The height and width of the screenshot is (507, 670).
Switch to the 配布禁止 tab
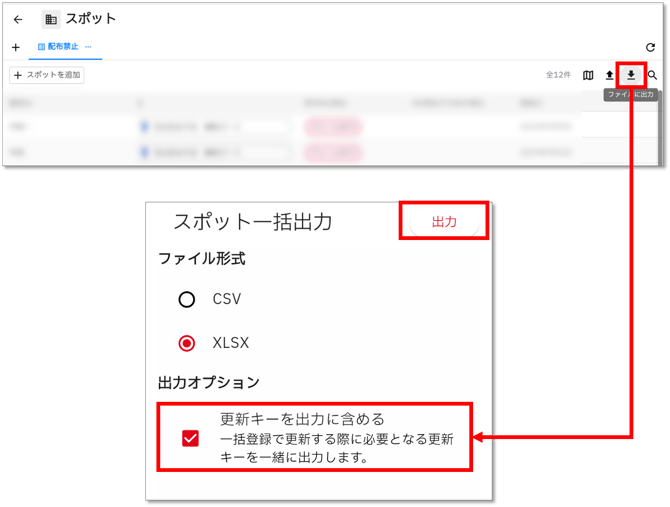pos(63,47)
